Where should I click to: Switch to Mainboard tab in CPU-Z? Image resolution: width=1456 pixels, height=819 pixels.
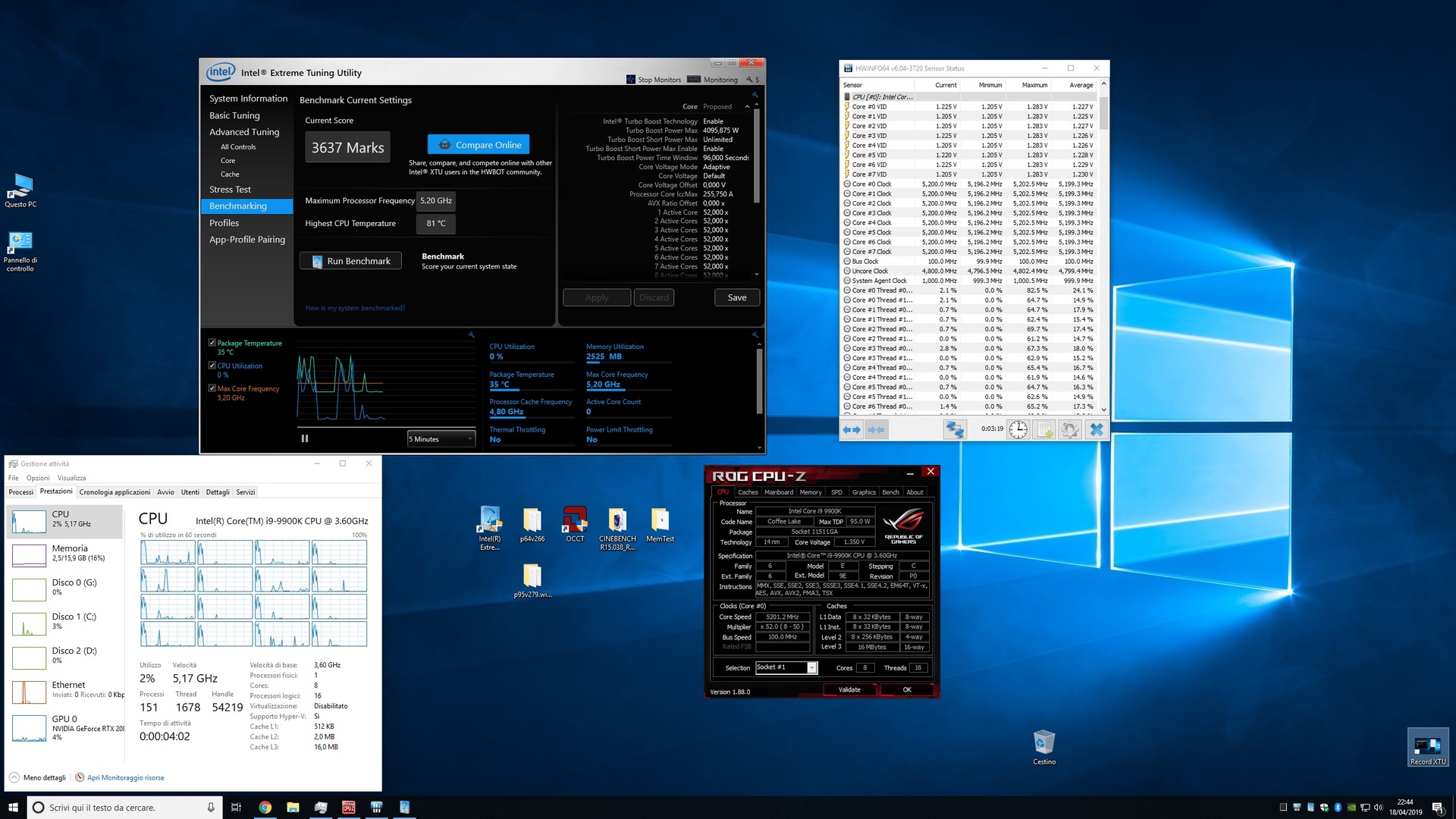click(779, 492)
